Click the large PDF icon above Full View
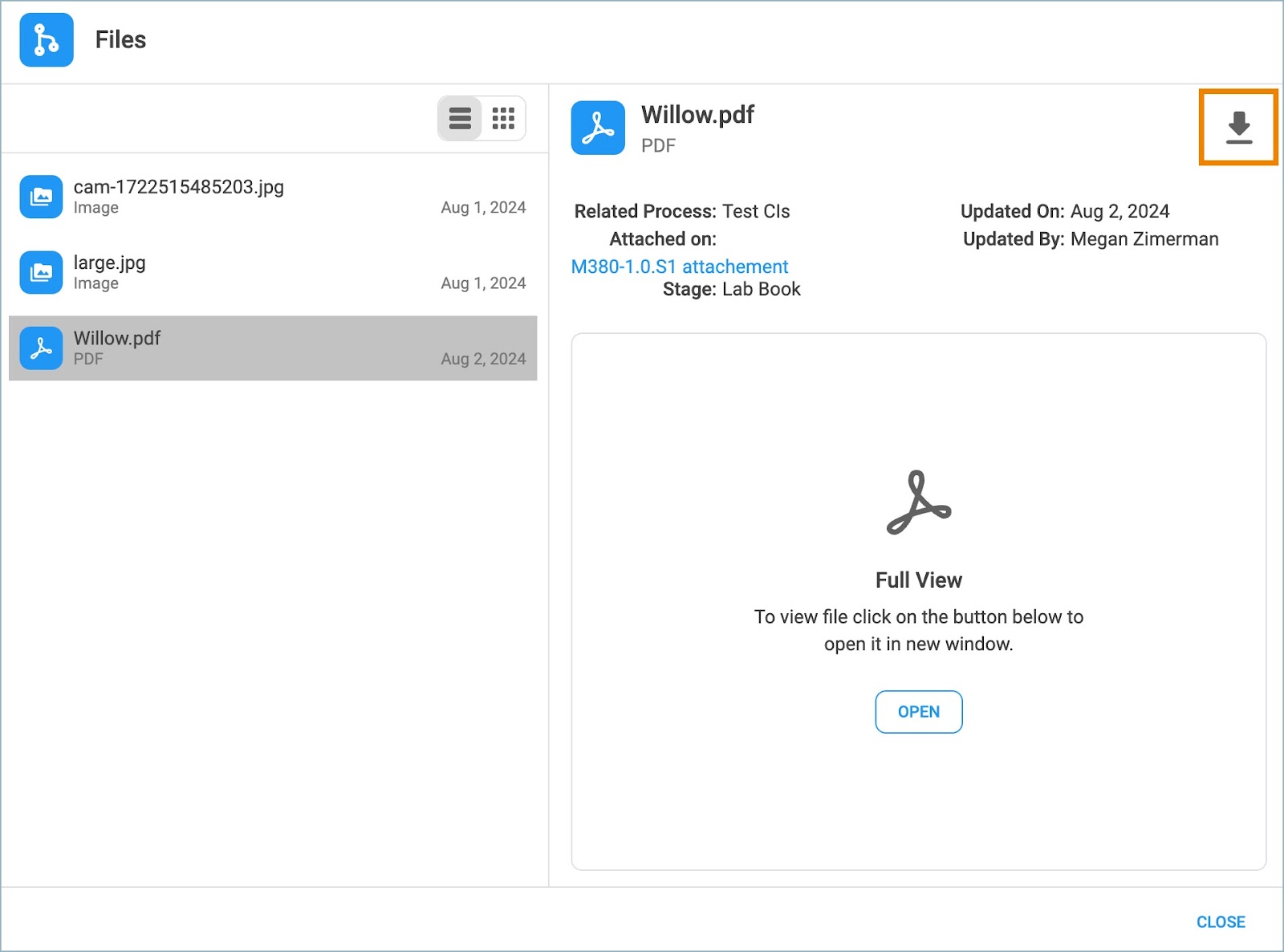 919,502
